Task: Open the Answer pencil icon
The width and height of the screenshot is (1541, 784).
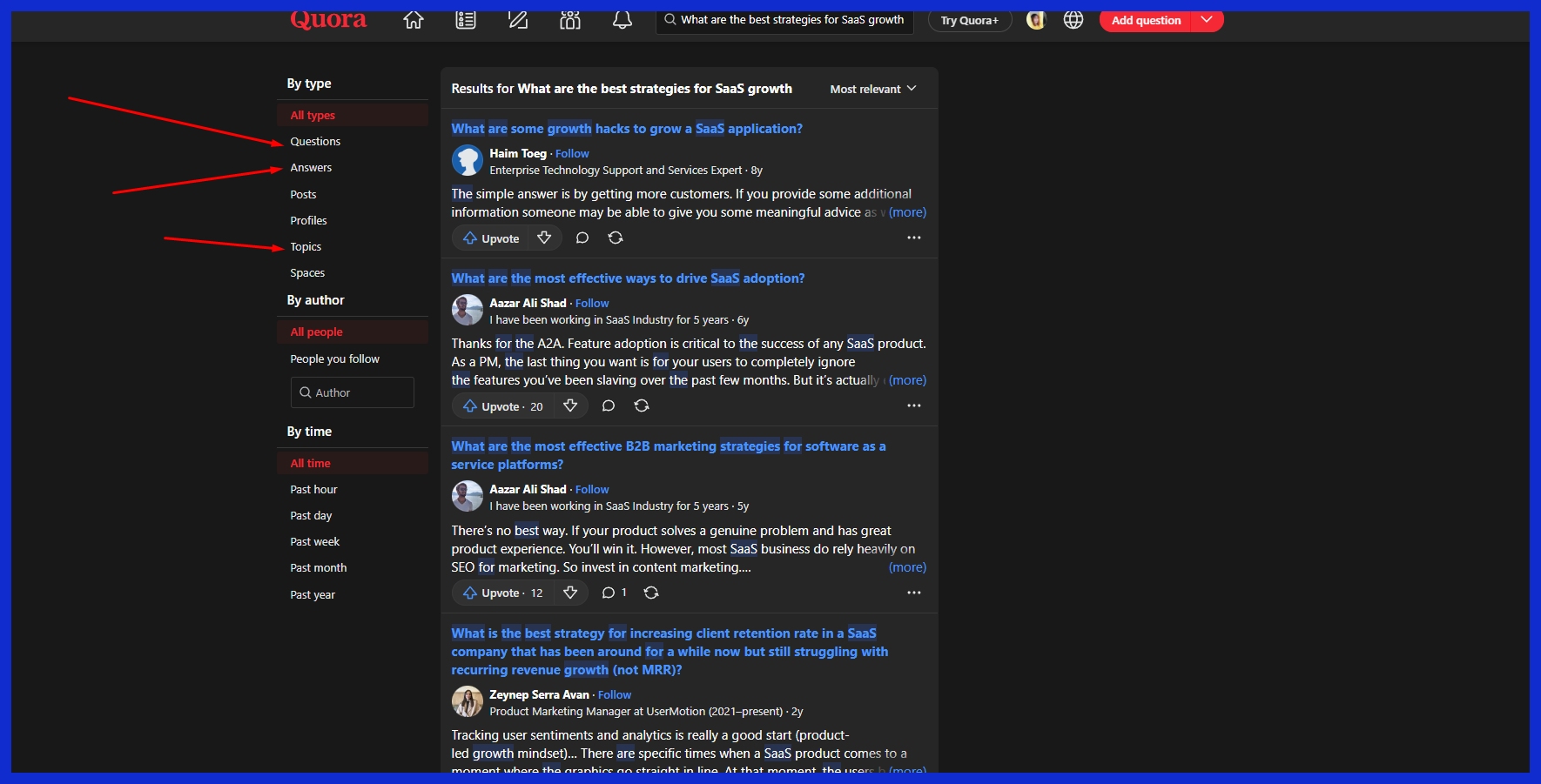Action: [518, 20]
